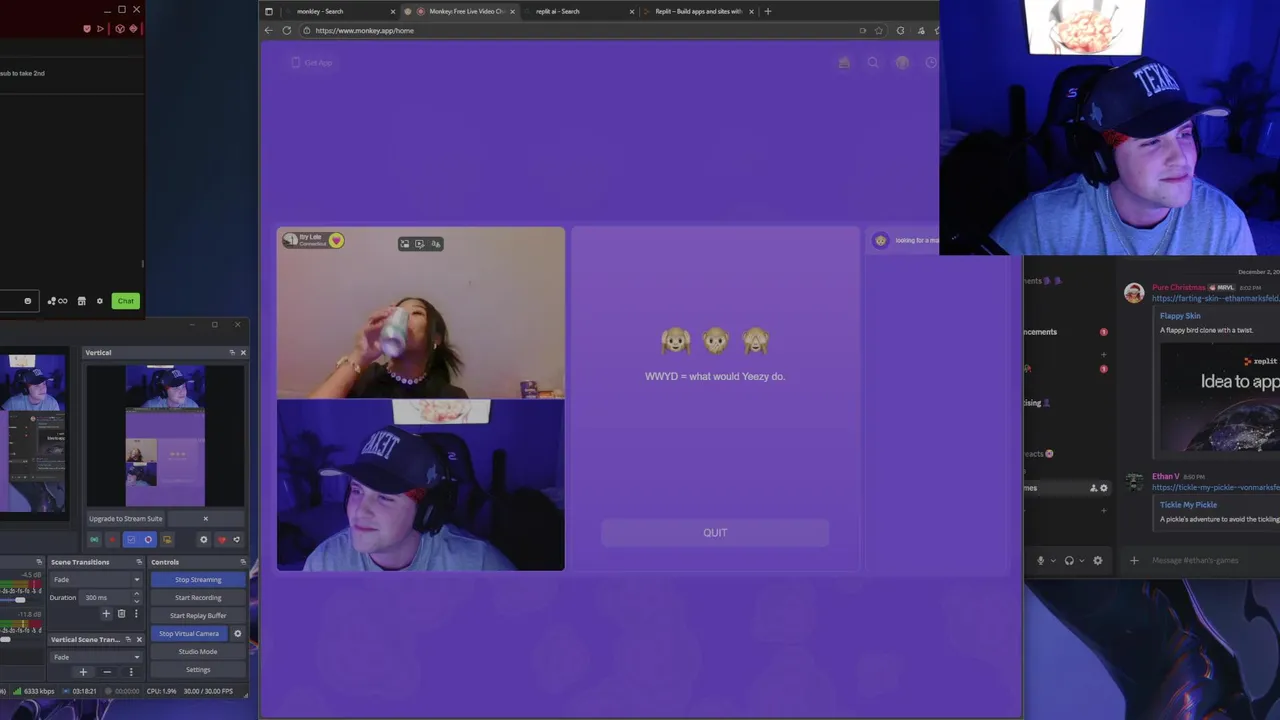The width and height of the screenshot is (1280, 720).
Task: Click Start Replay Buffer in OBS
Action: [x=198, y=615]
